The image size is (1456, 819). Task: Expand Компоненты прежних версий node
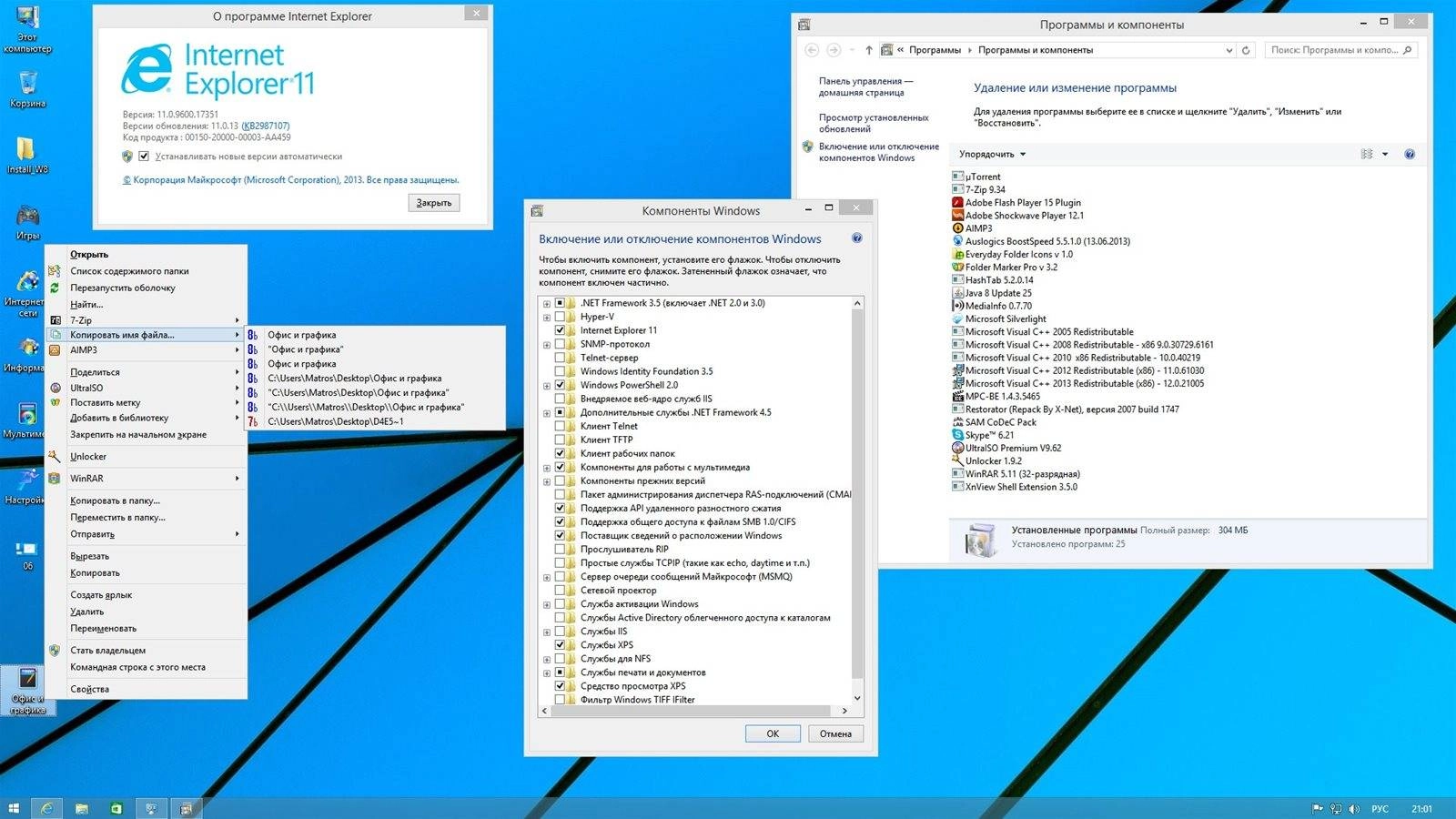tap(547, 481)
